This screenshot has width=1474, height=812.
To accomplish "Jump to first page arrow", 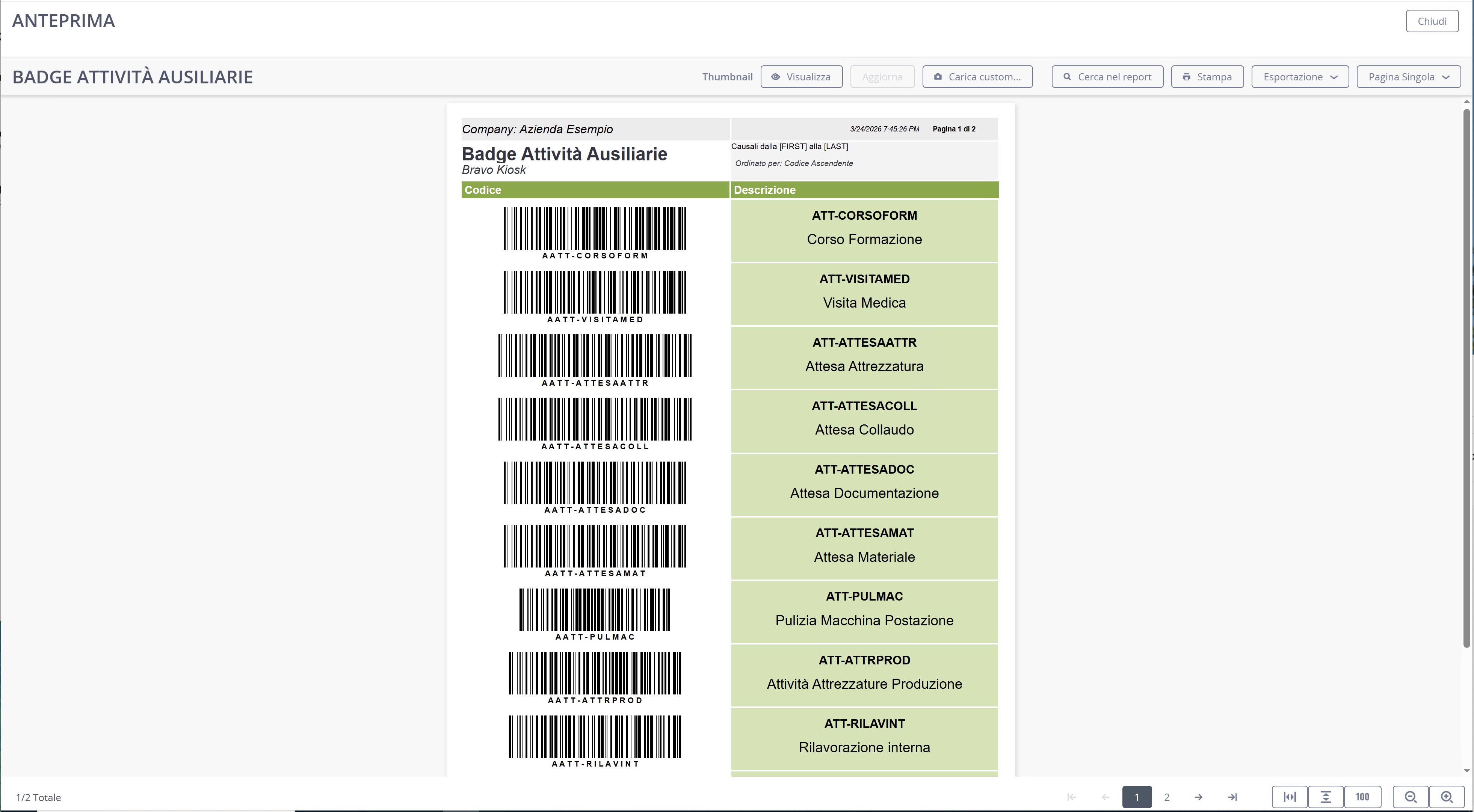I will point(1072,797).
